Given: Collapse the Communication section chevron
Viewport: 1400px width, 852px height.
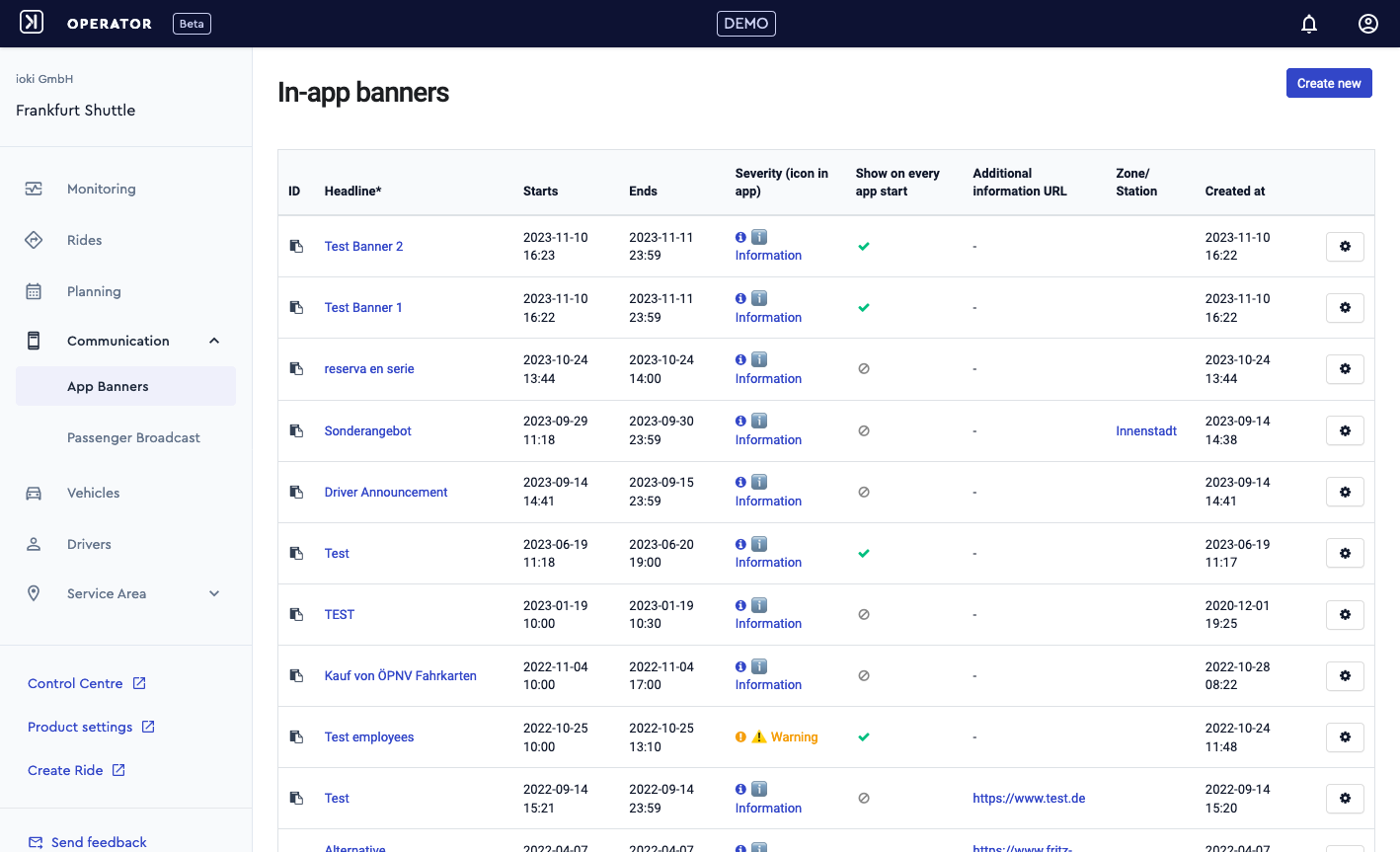Looking at the screenshot, I should coord(214,341).
